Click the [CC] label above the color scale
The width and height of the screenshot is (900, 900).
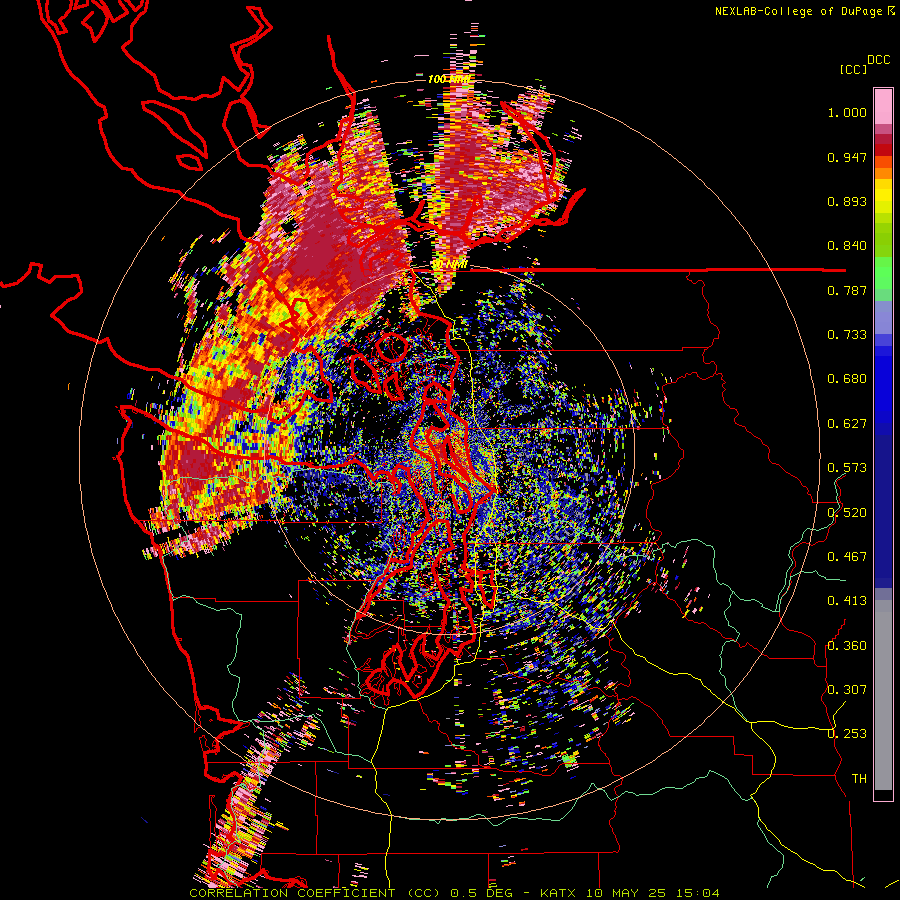coord(853,69)
